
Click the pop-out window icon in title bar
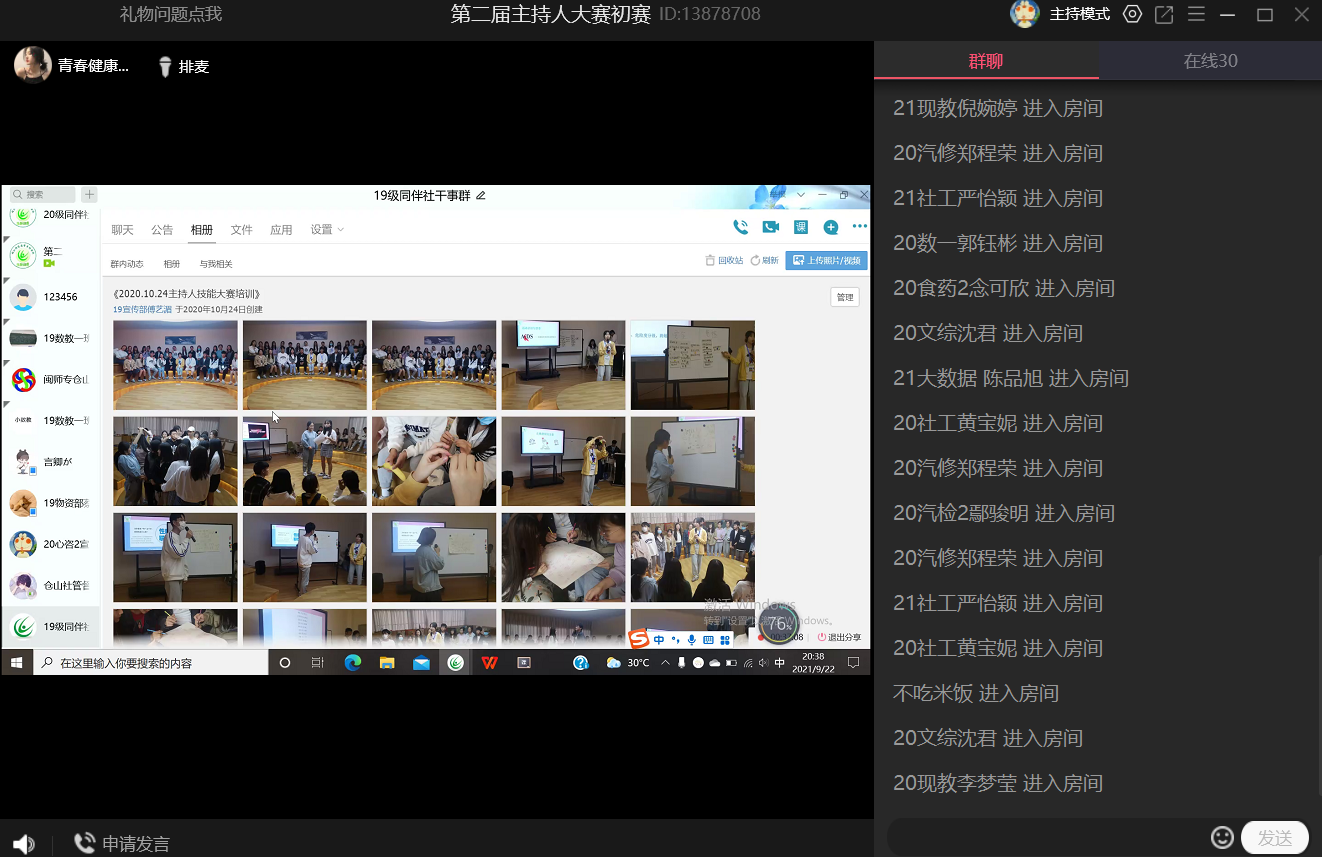(x=1164, y=15)
